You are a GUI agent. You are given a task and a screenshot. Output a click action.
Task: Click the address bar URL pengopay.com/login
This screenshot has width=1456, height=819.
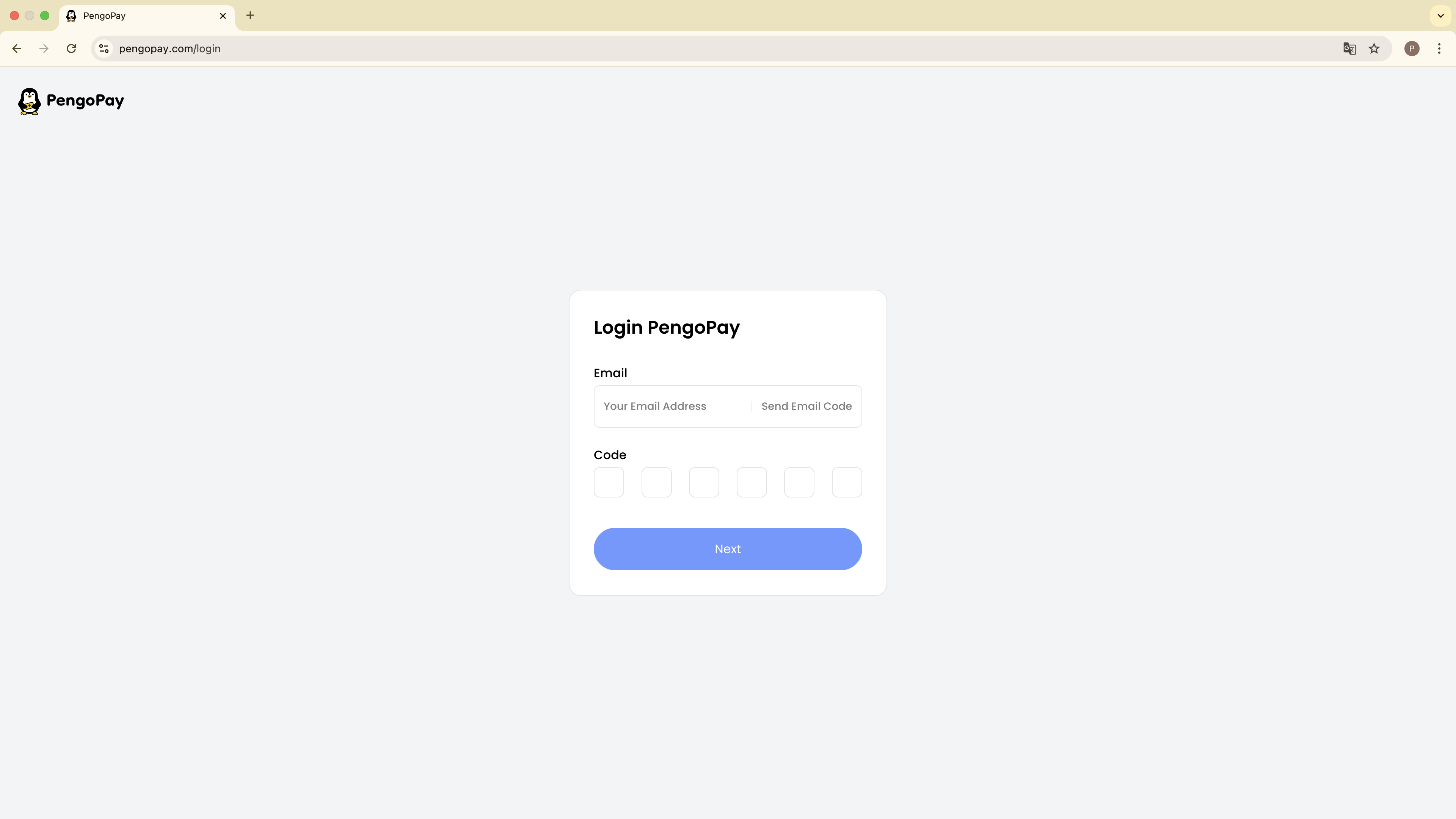point(169,49)
